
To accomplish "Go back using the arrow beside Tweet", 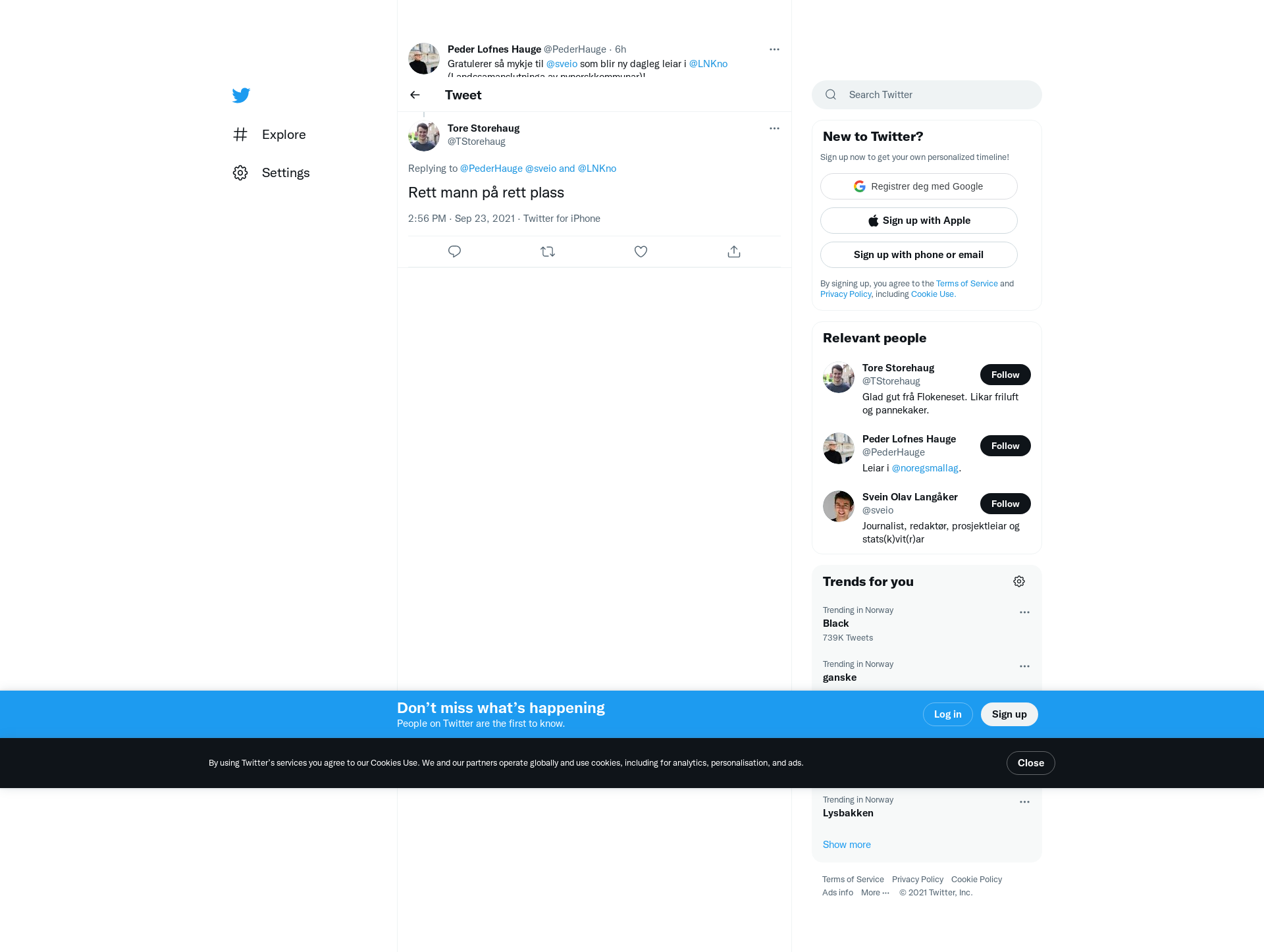I will pyautogui.click(x=415, y=95).
